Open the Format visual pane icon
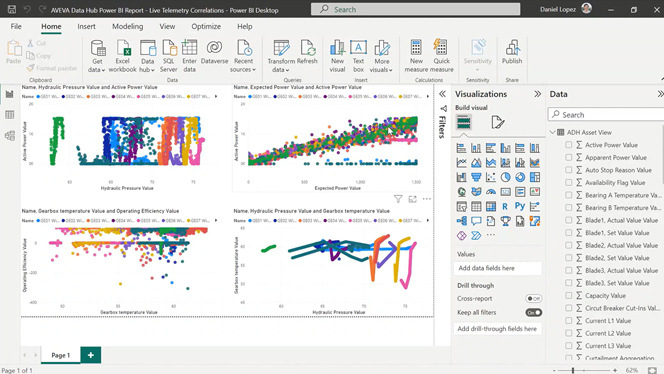This screenshot has height=374, width=664. (498, 122)
